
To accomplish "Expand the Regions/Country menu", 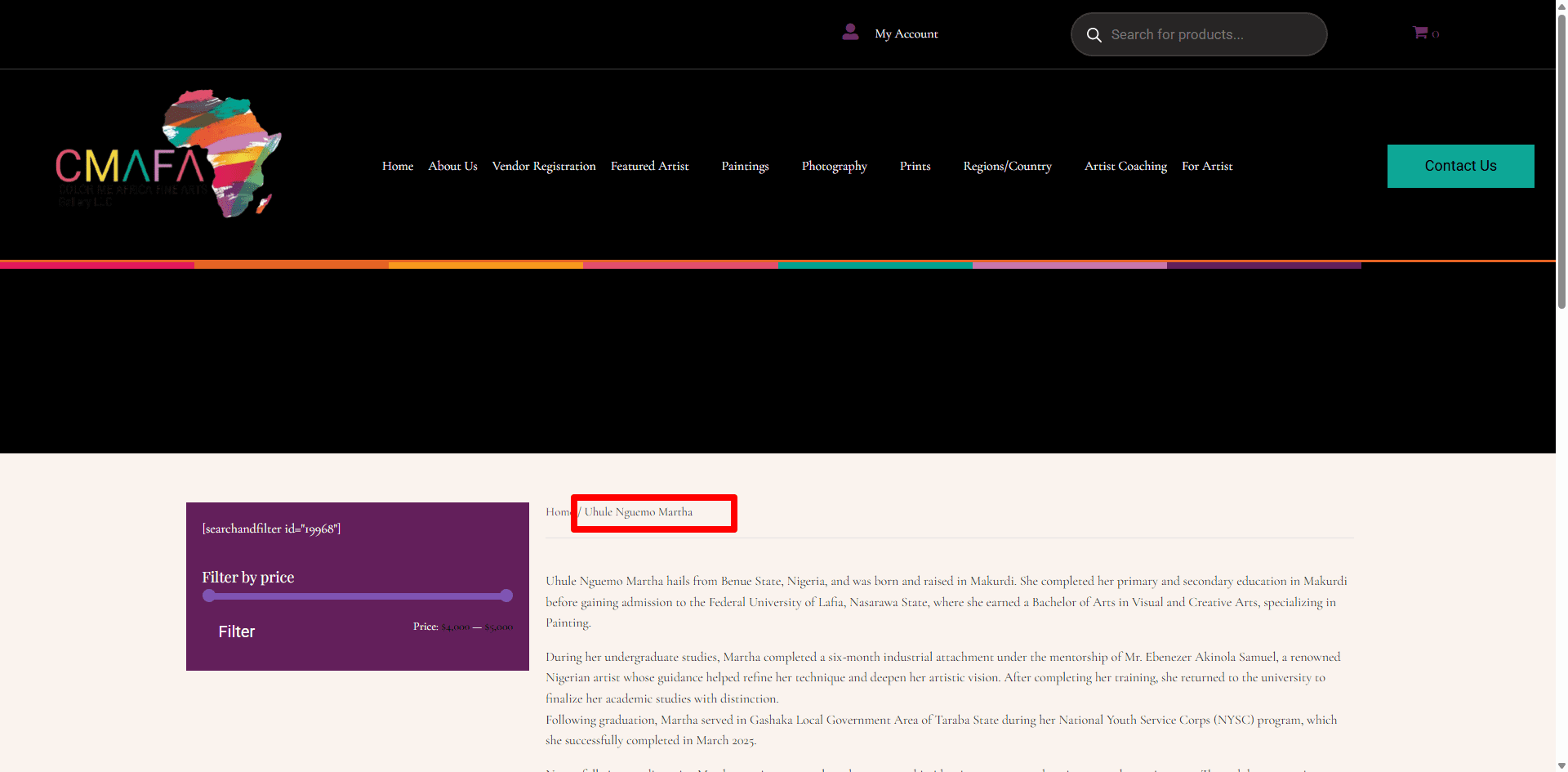I will 1007,166.
